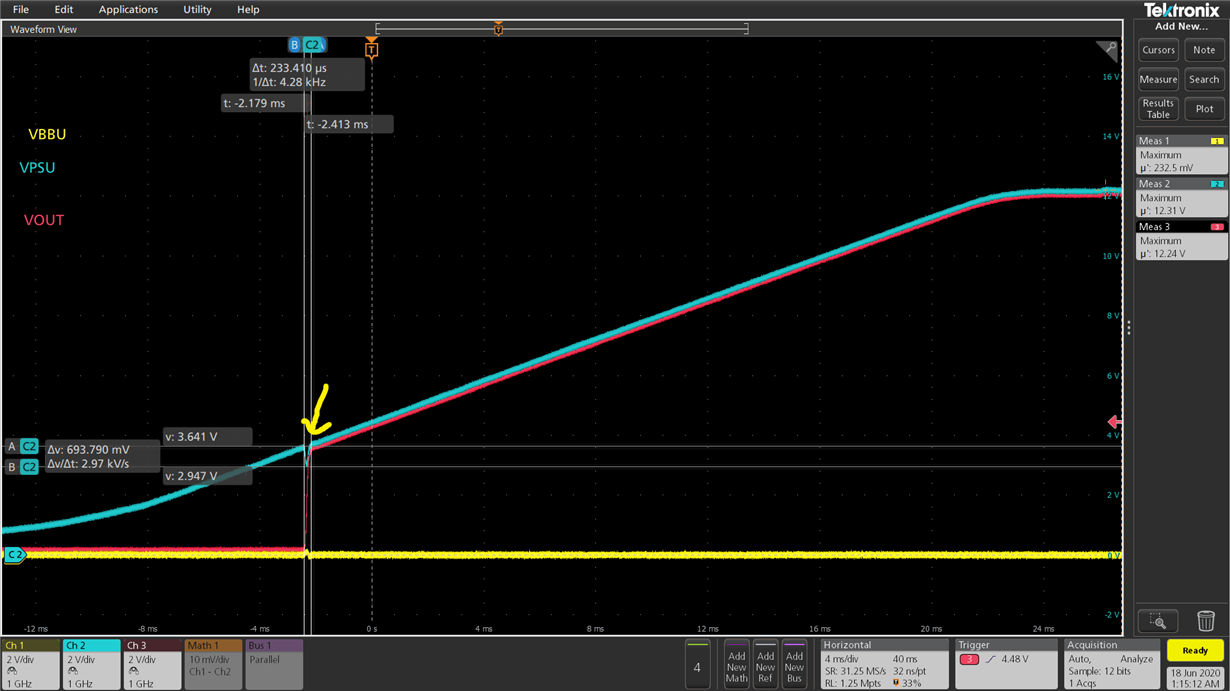Open the Acquisition settings badge

coord(1110,665)
